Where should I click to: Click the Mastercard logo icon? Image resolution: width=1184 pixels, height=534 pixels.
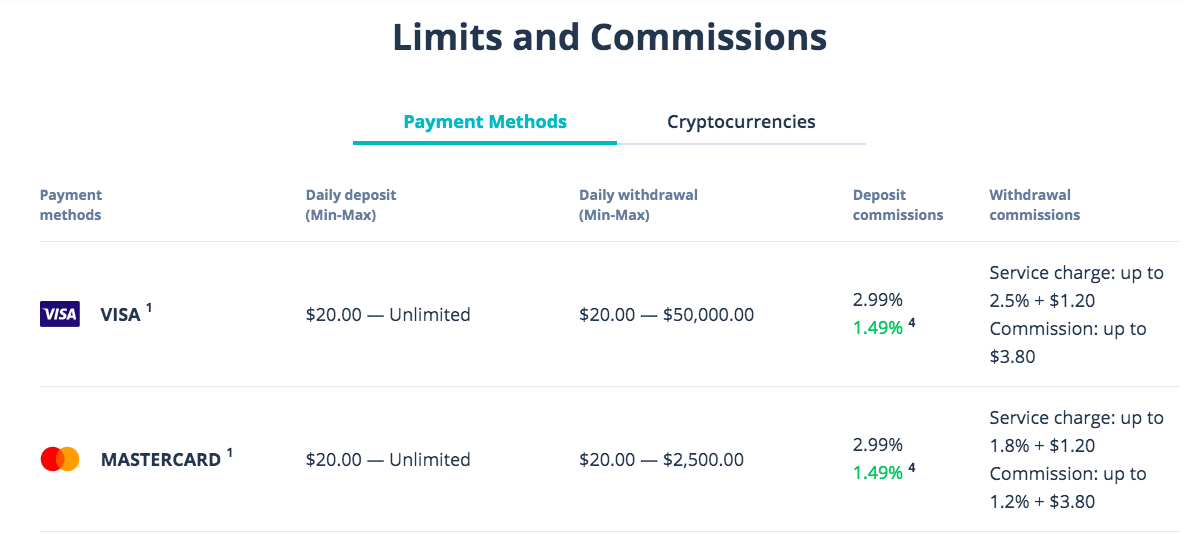coord(60,459)
